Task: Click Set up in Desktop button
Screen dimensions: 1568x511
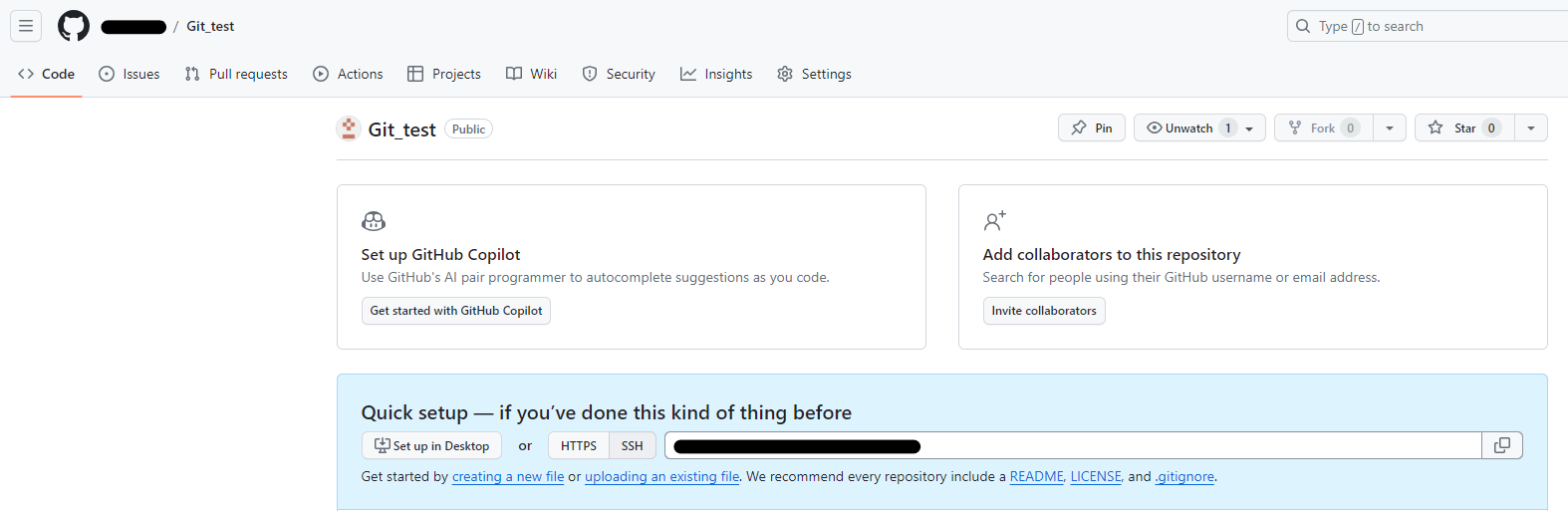Action: tap(431, 445)
